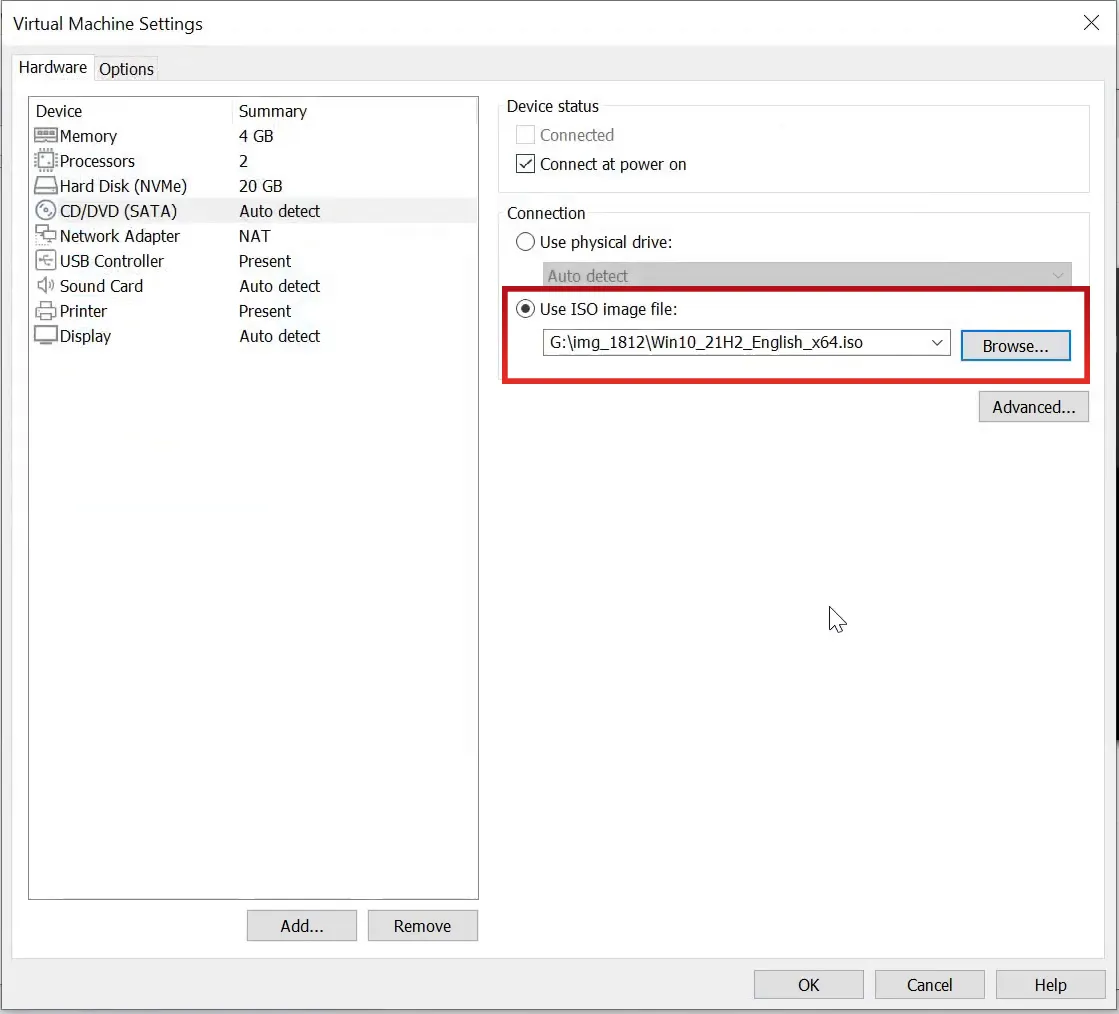Click the Printer device icon
This screenshot has width=1119, height=1014.
click(46, 311)
